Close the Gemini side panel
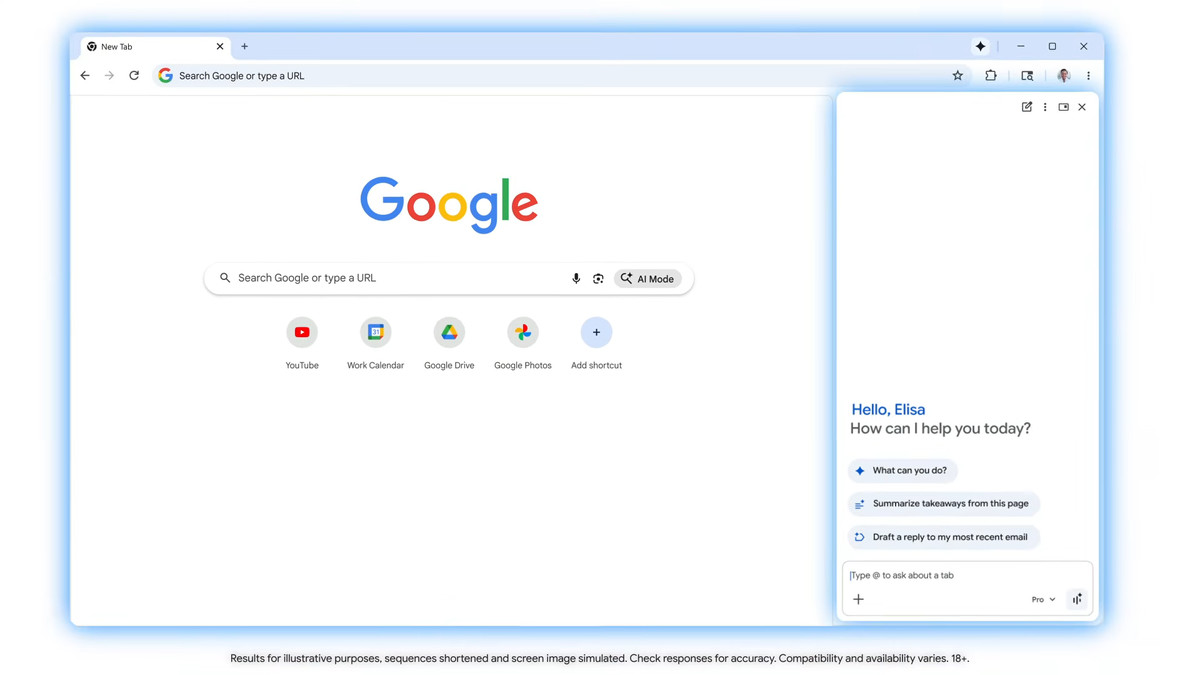This screenshot has height=675, width=1200. point(1082,107)
